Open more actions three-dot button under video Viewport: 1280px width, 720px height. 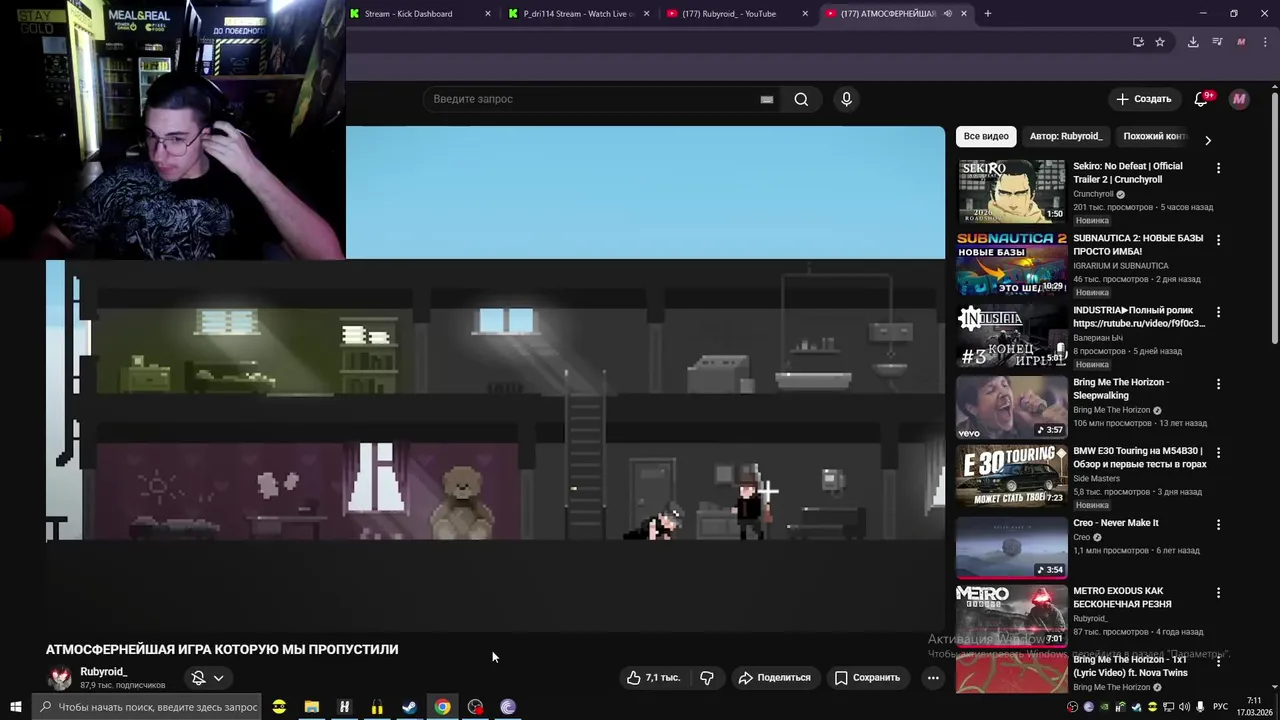pyautogui.click(x=933, y=678)
